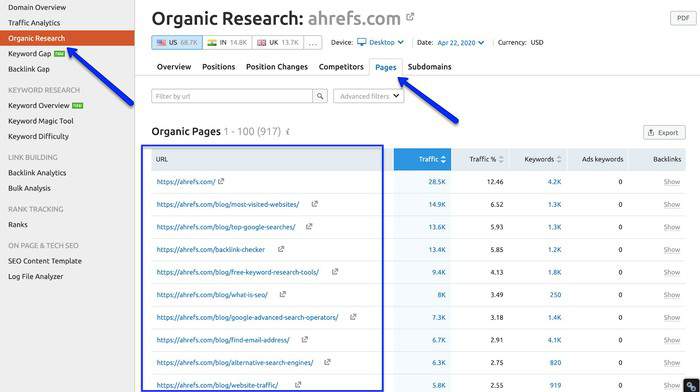
Task: Switch to the Overview tab
Action: [x=174, y=67]
